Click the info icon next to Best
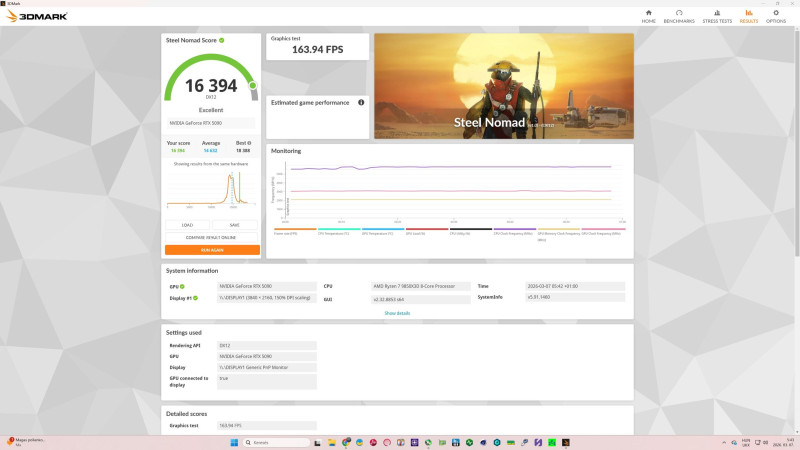 tap(249, 143)
